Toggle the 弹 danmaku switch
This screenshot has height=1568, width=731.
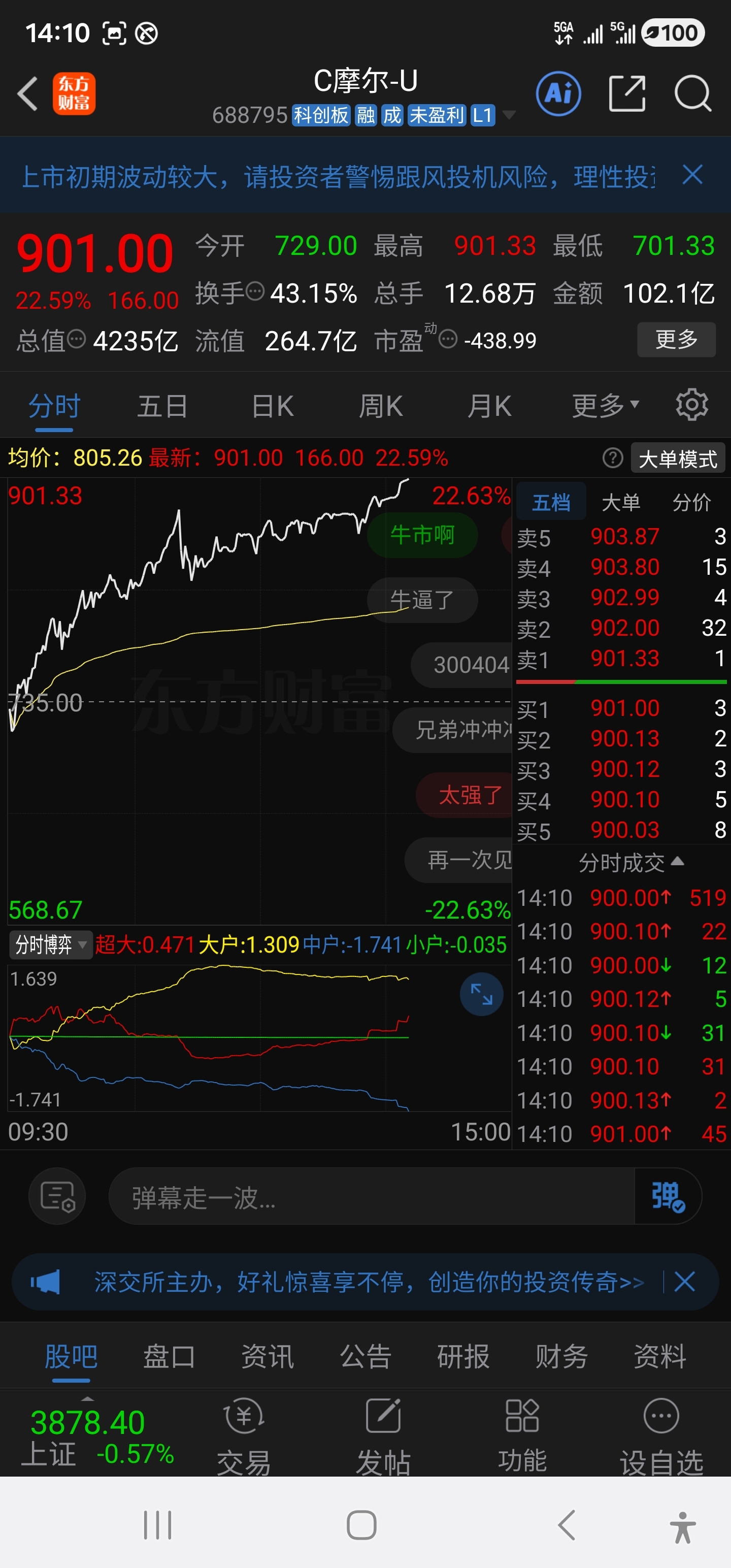668,1196
